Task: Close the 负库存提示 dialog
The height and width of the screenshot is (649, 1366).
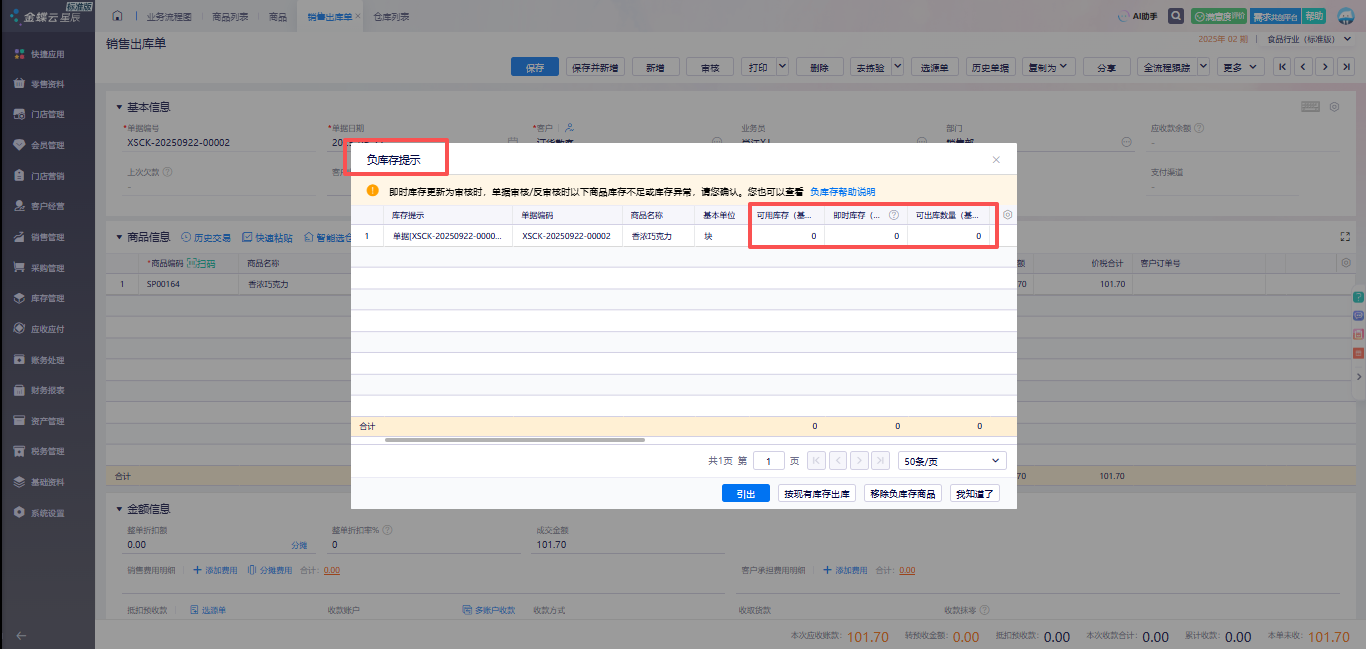Action: coord(996,160)
